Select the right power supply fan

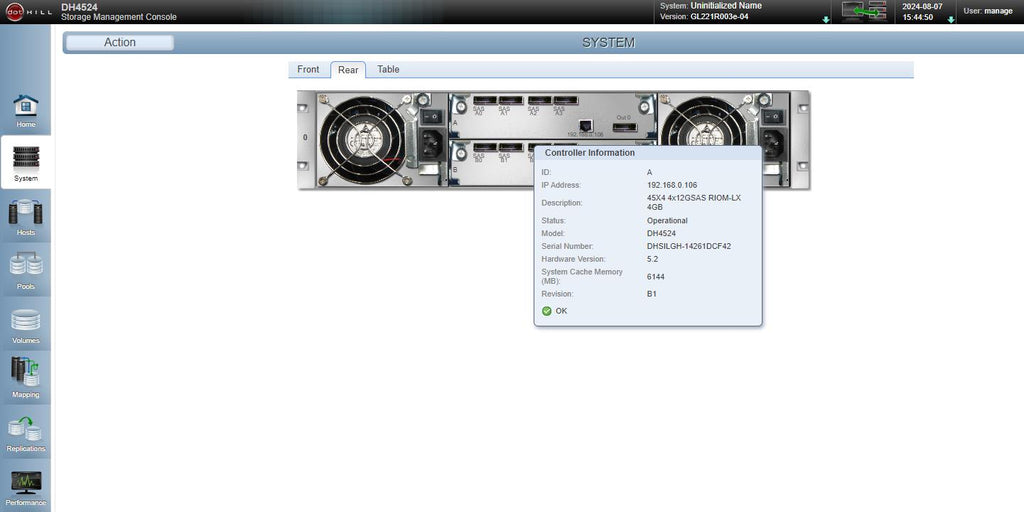[705, 123]
